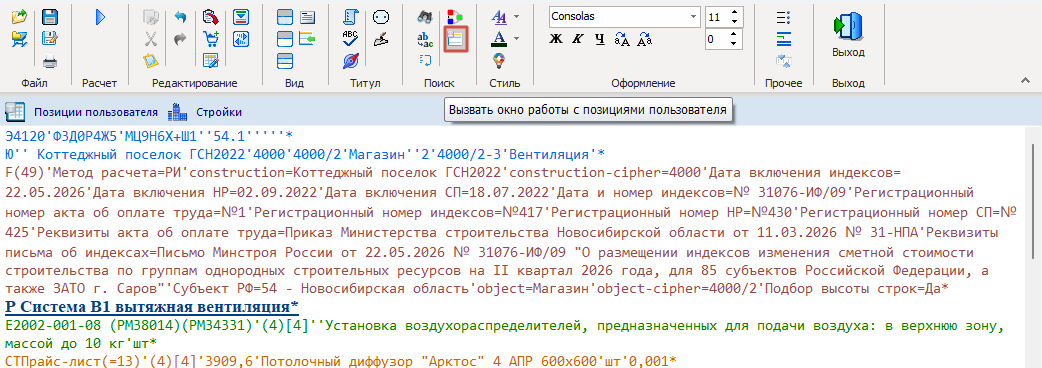Open search with the binoculars icon
1042x368 pixels.
425,17
